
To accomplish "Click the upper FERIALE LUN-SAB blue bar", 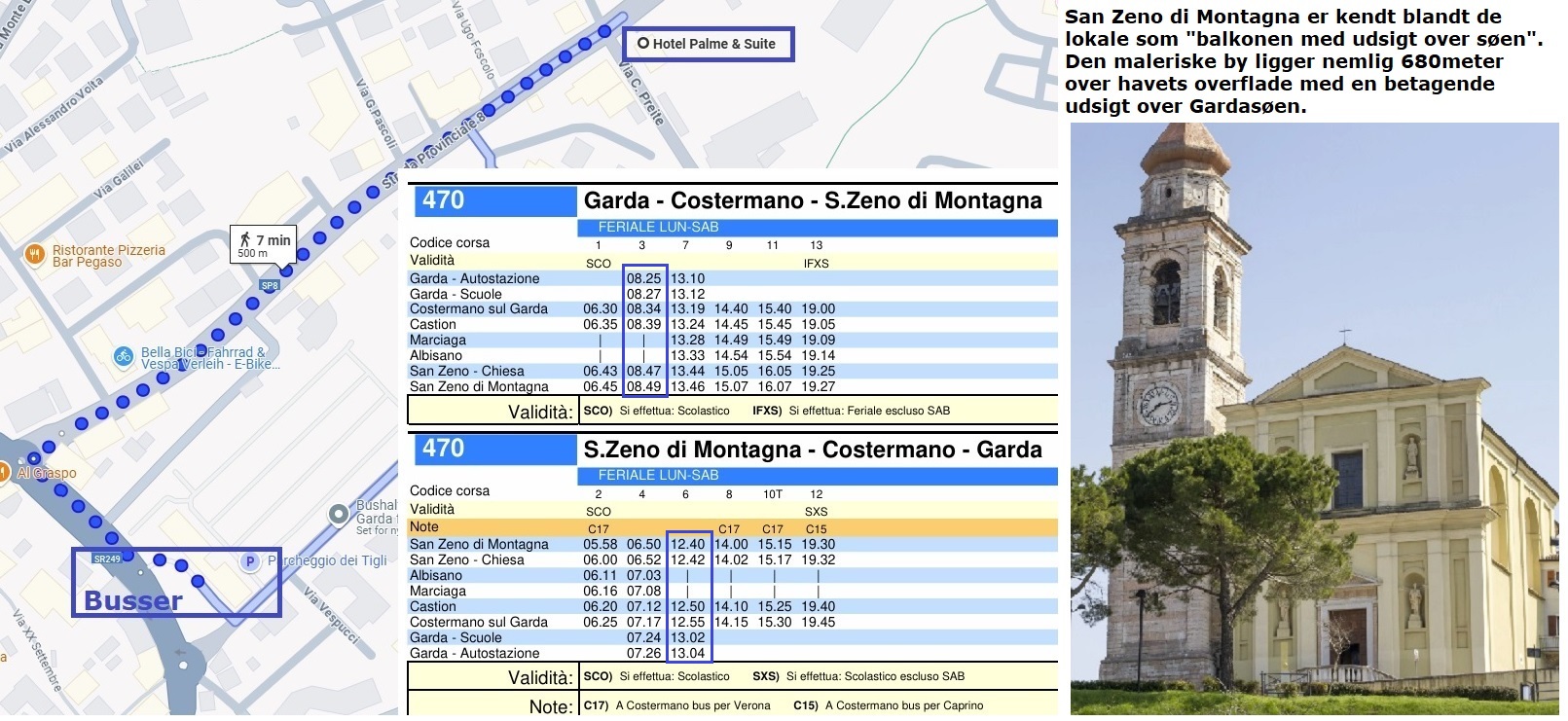I will coord(816,228).
